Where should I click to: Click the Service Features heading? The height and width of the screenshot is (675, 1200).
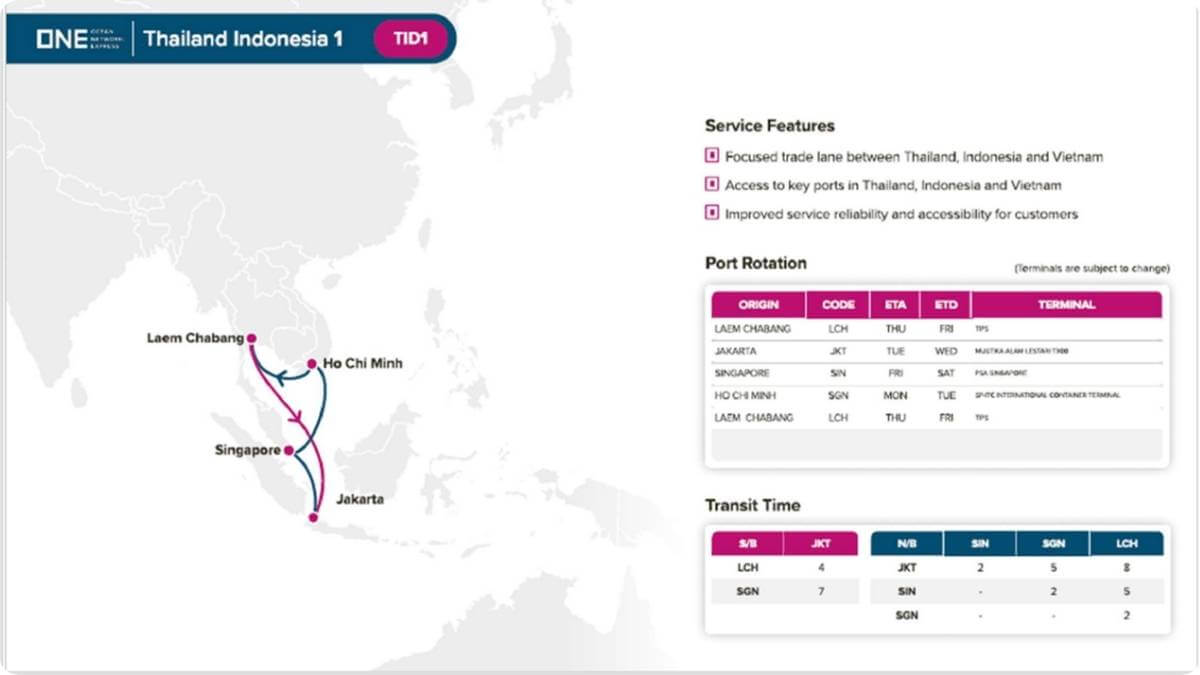769,126
